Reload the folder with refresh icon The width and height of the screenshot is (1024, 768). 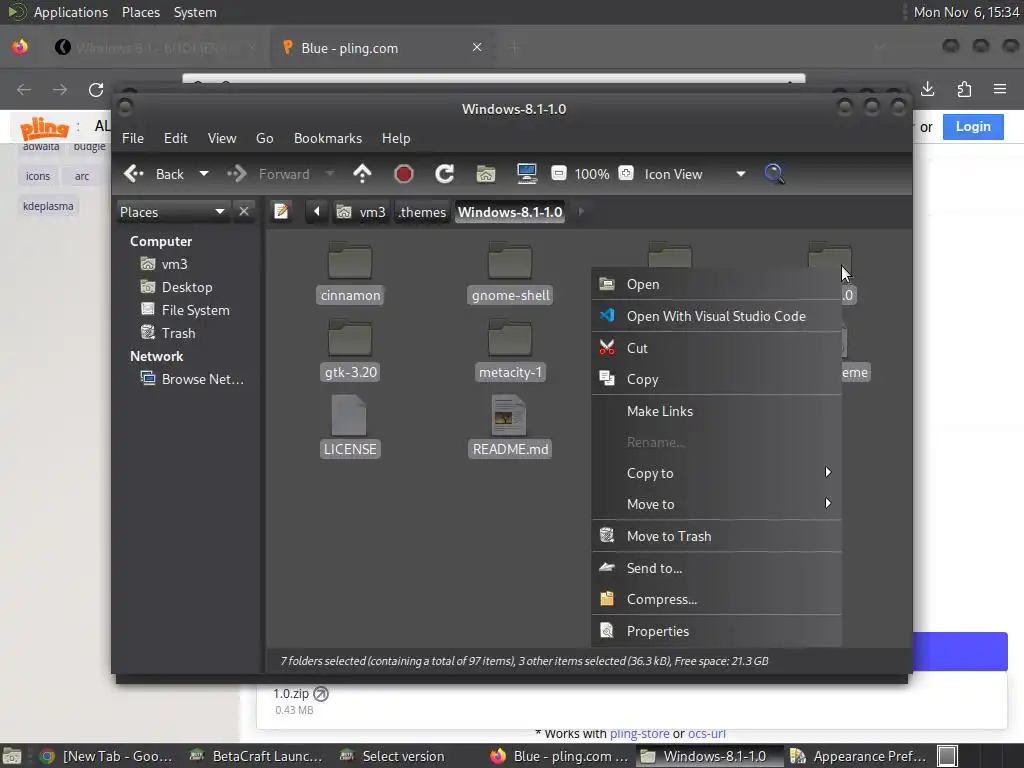445,174
